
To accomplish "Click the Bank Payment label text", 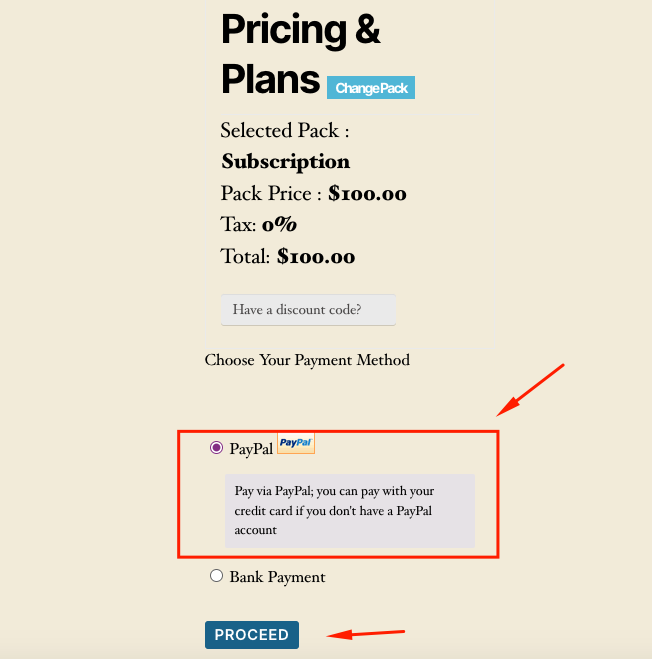I will pyautogui.click(x=277, y=577).
